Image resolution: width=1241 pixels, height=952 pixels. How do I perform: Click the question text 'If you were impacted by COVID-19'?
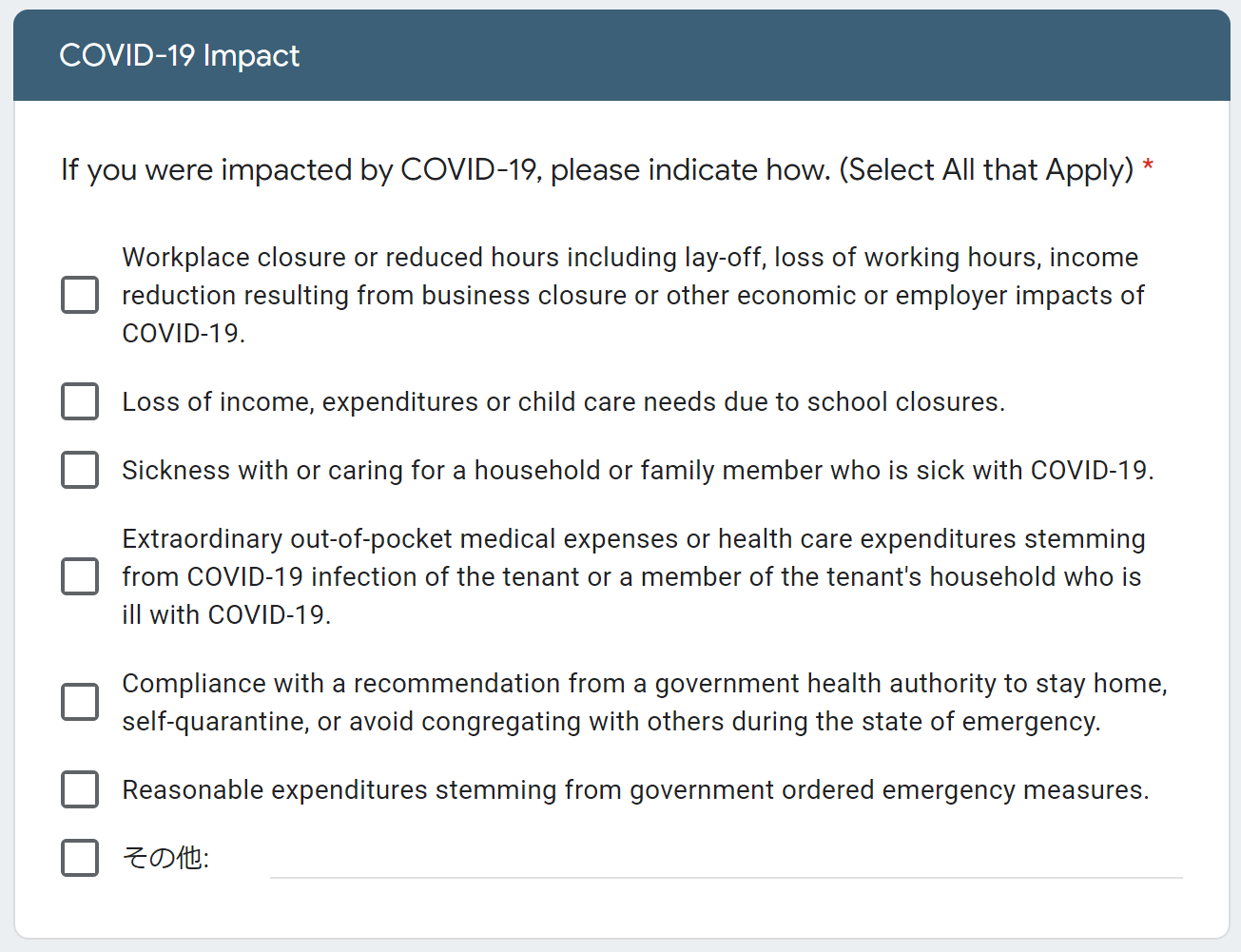pos(301,169)
